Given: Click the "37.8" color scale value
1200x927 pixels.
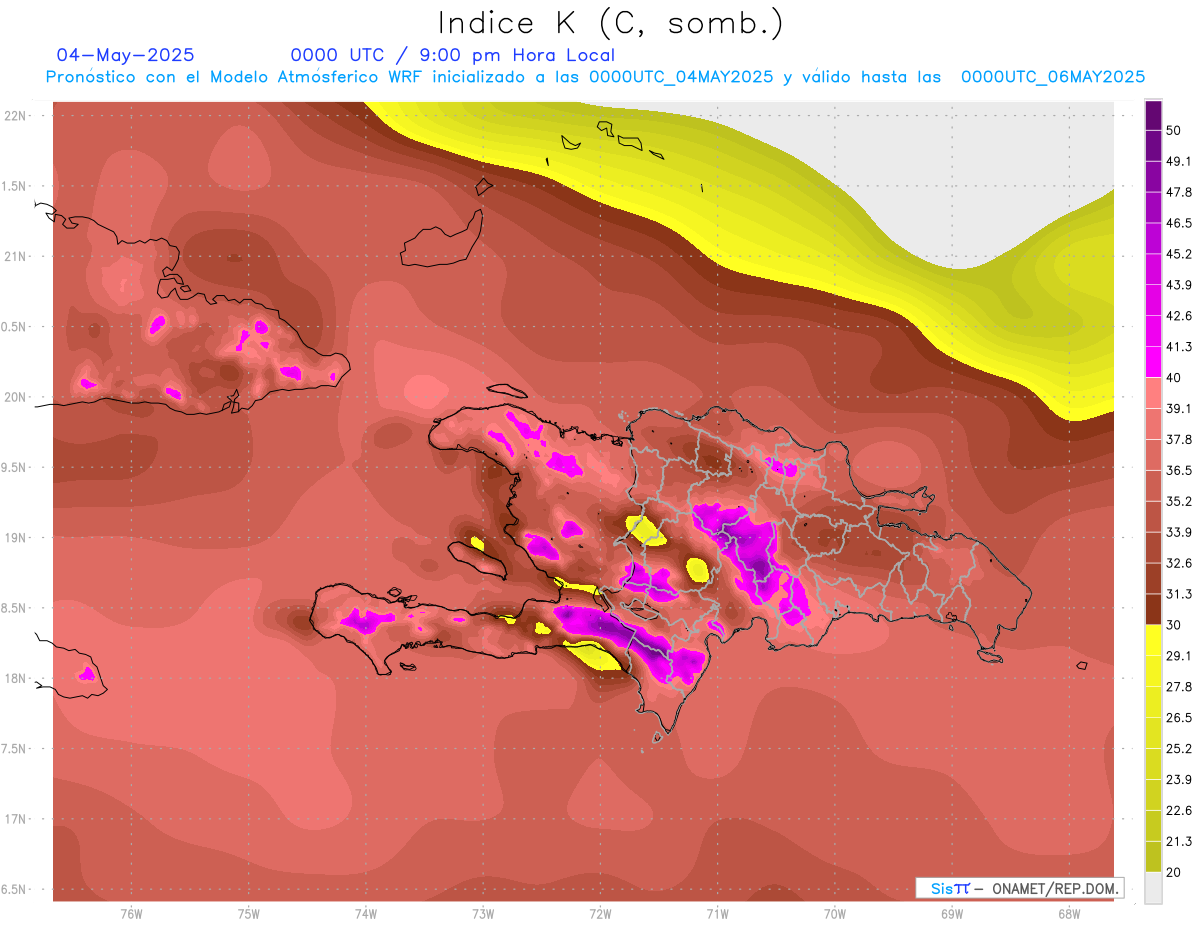Looking at the screenshot, I should point(1179,439).
